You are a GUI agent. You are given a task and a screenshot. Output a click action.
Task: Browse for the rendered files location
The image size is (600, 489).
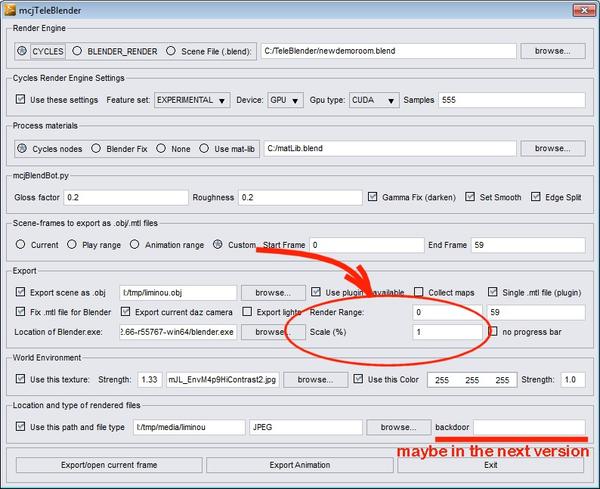pyautogui.click(x=399, y=427)
